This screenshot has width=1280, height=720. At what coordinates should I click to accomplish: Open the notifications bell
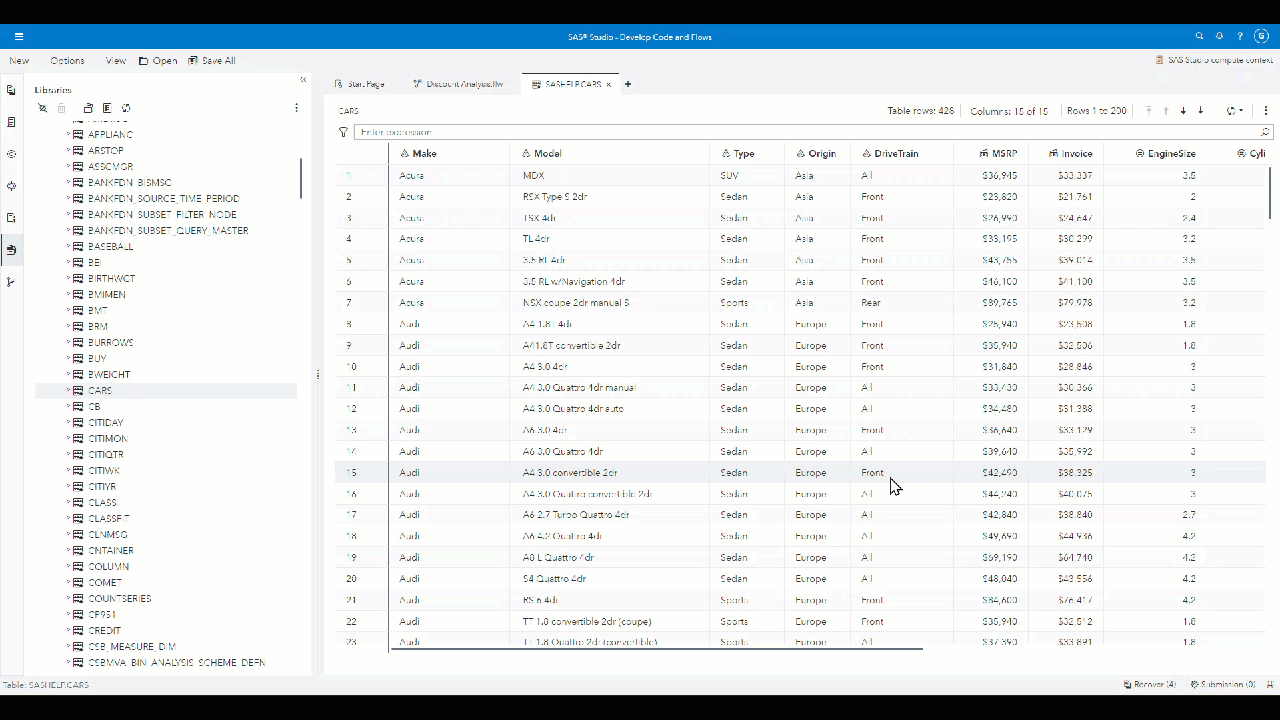point(1220,35)
